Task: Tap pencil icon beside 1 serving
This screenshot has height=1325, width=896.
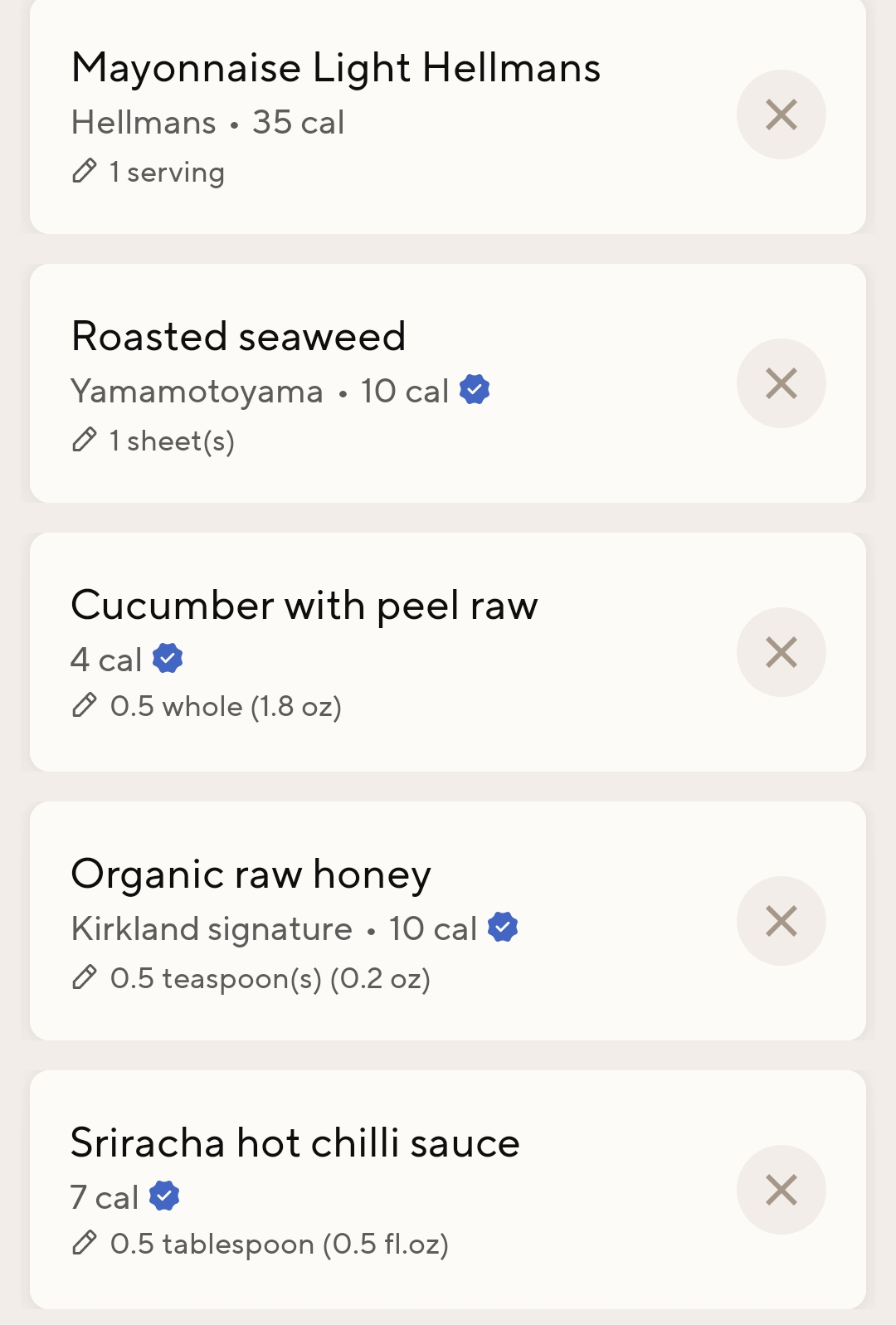Action: coord(84,171)
